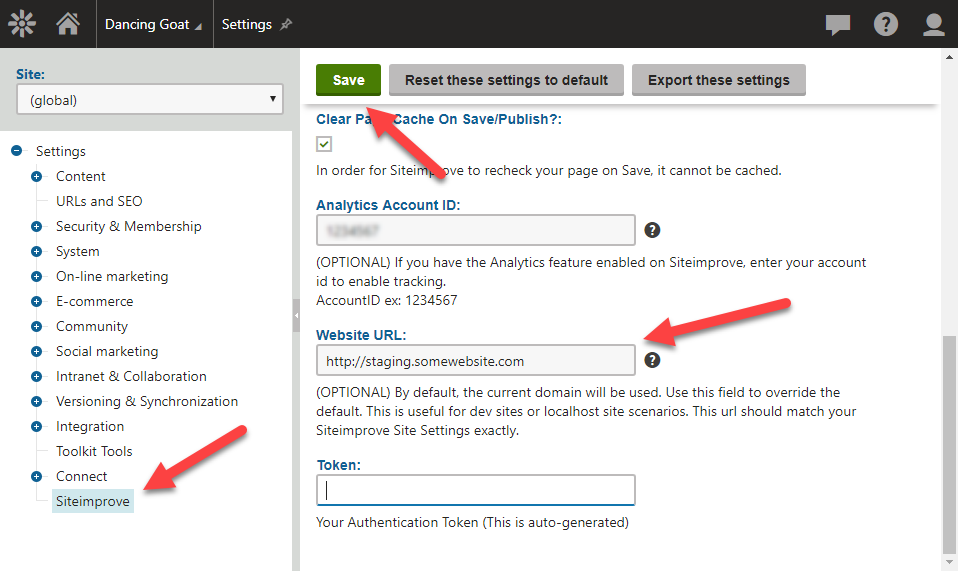Show help for Analytics Account ID
958x571 pixels.
pyautogui.click(x=652, y=230)
